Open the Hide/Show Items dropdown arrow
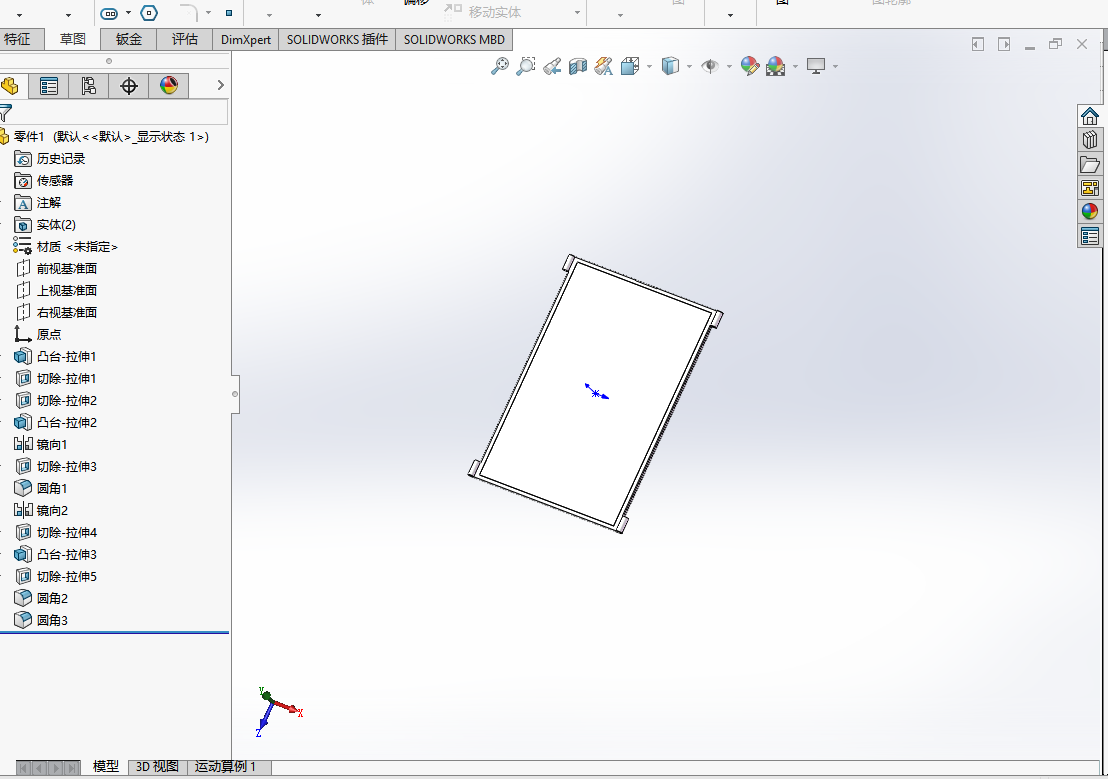 pyautogui.click(x=729, y=66)
